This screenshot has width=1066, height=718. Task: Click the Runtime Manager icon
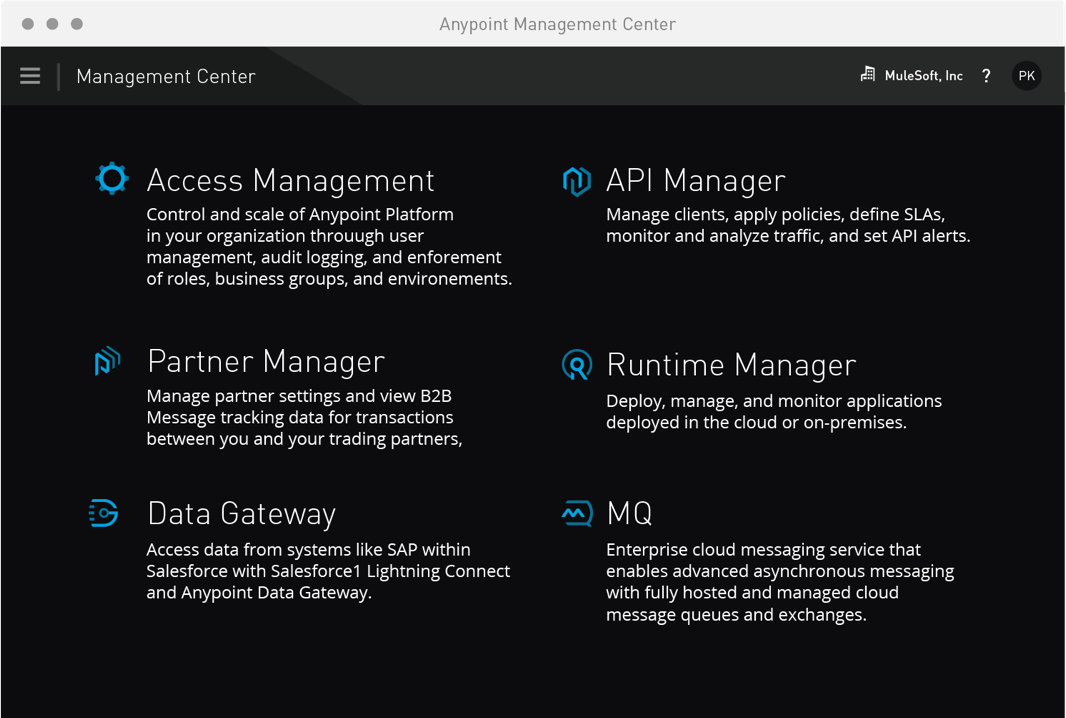pyautogui.click(x=576, y=364)
